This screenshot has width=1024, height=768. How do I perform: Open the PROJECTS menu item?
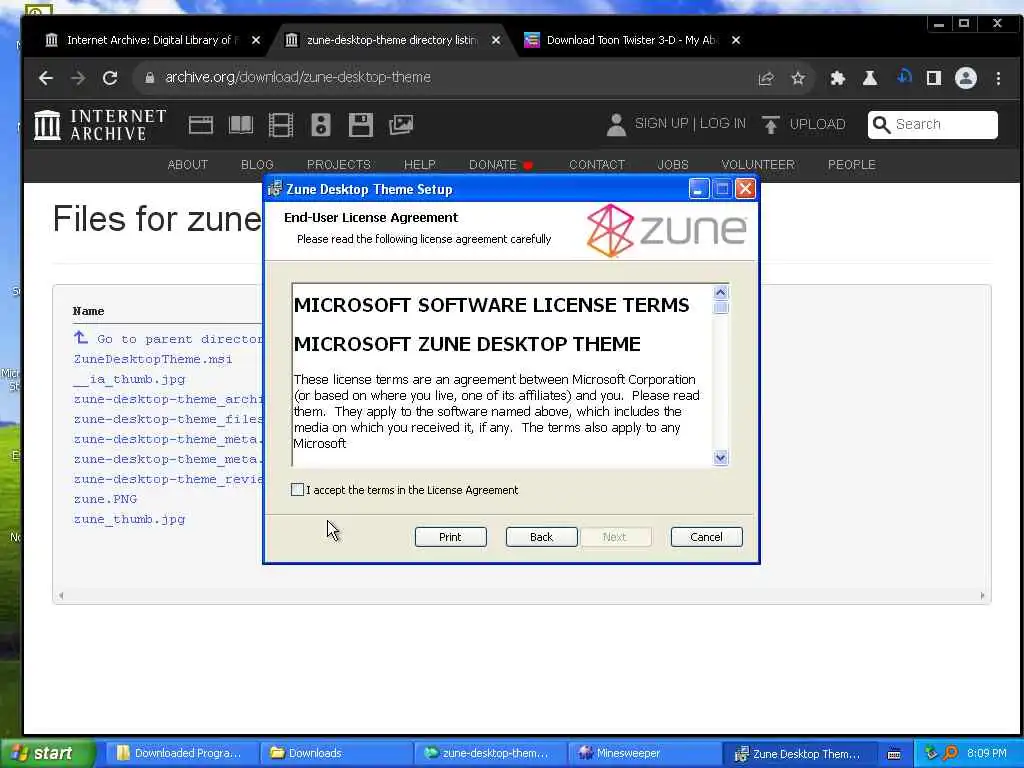tap(338, 165)
